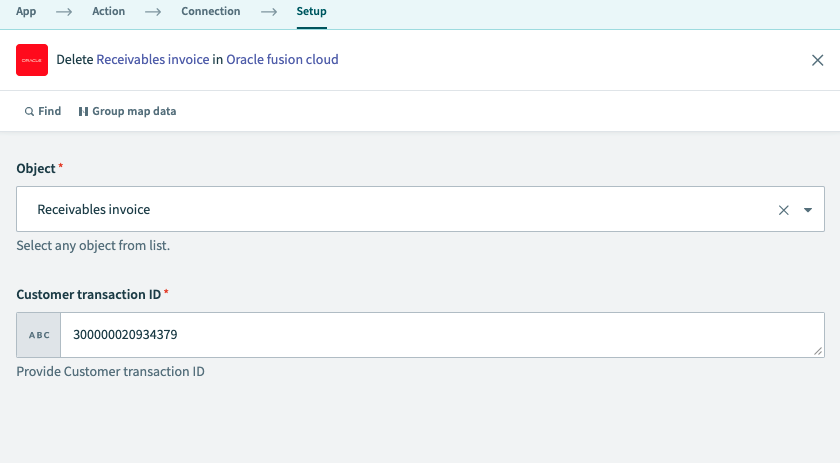The height and width of the screenshot is (463, 840).
Task: Open the Connection step tab
Action: point(210,12)
